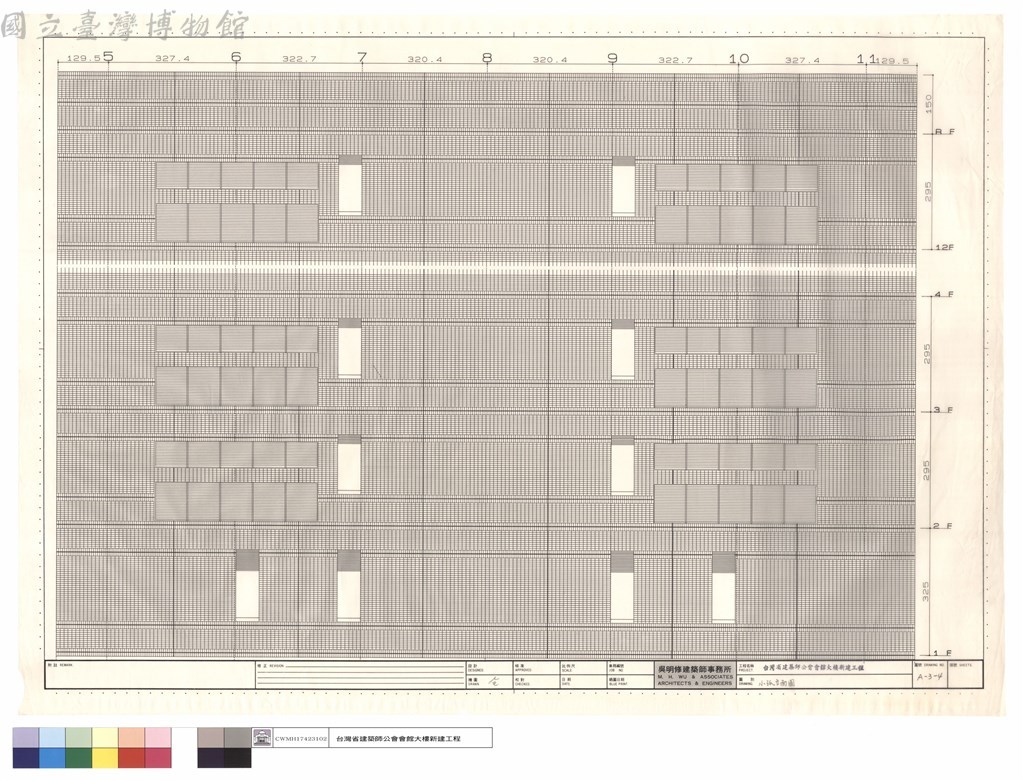
Task: Select the black color patch
Action: 237,758
